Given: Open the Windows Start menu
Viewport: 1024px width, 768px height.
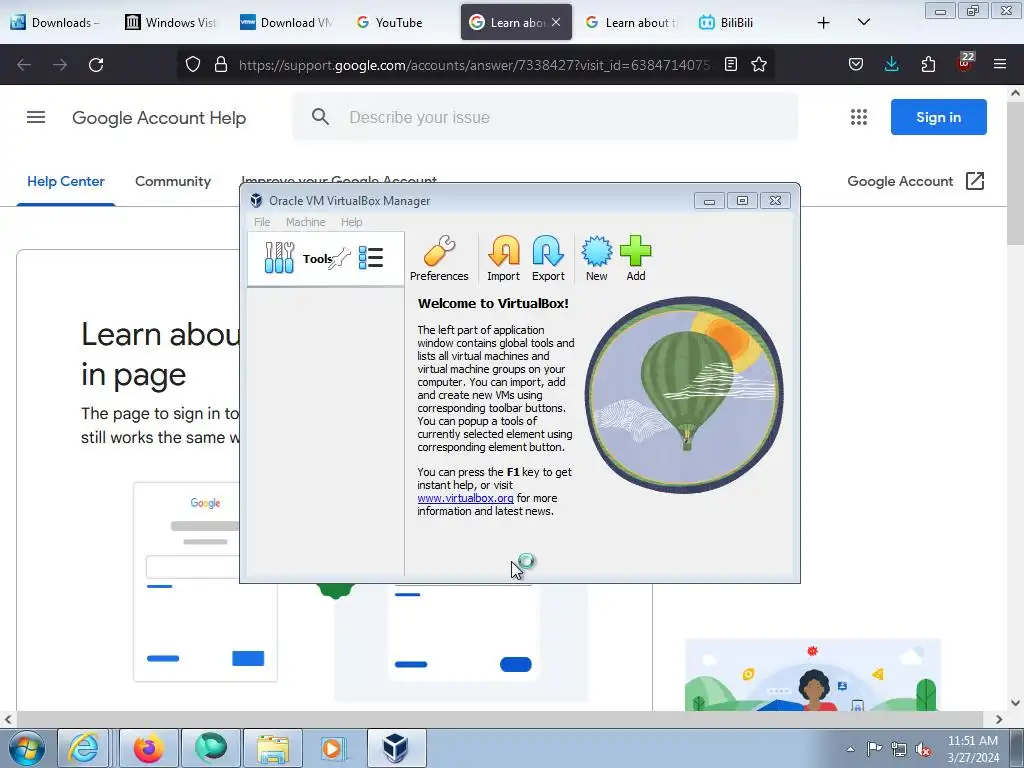Looking at the screenshot, I should point(25,748).
